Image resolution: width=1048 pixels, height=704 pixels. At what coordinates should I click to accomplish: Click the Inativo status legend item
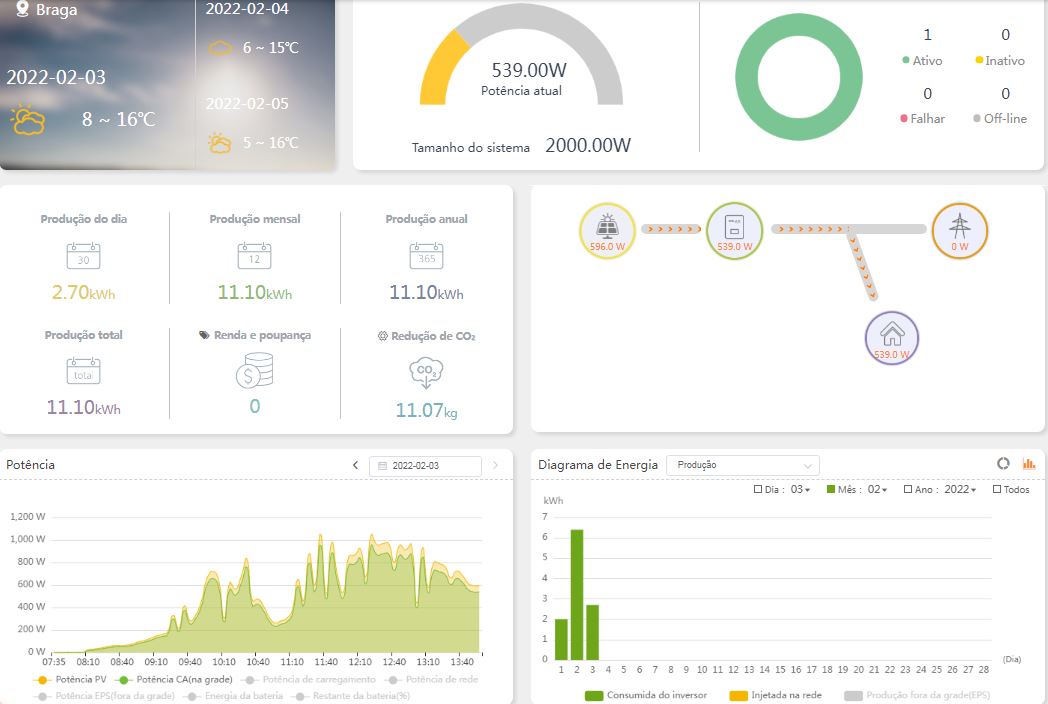click(1000, 61)
